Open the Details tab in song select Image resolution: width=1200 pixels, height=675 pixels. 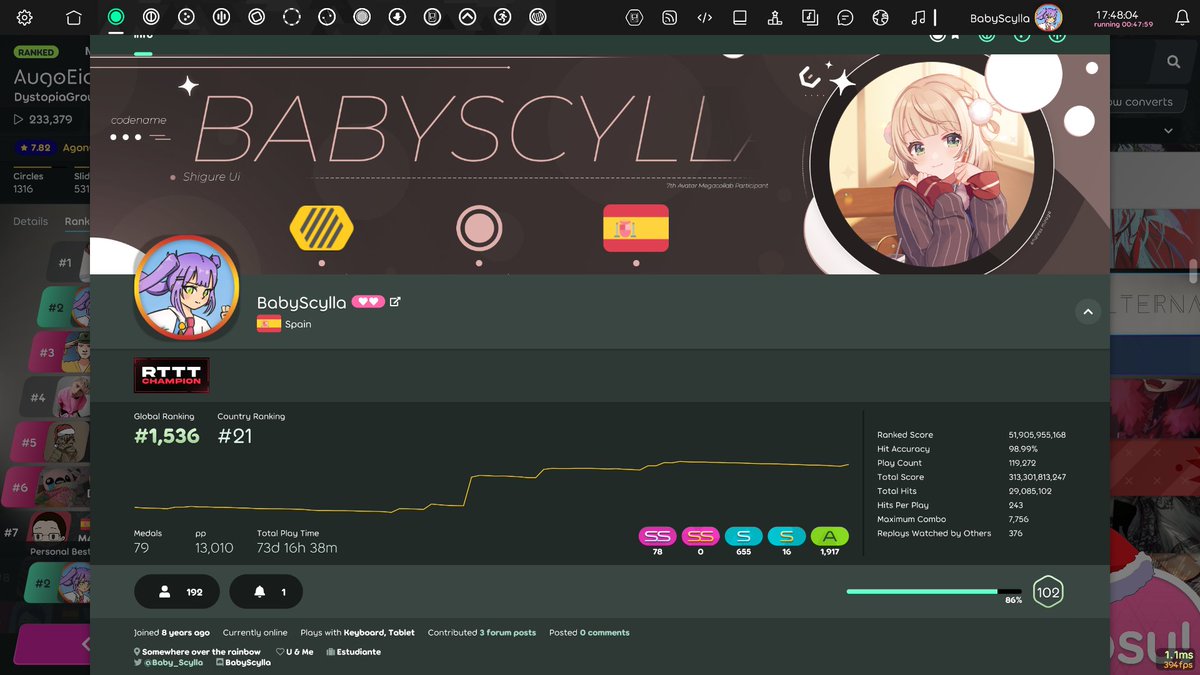(31, 221)
